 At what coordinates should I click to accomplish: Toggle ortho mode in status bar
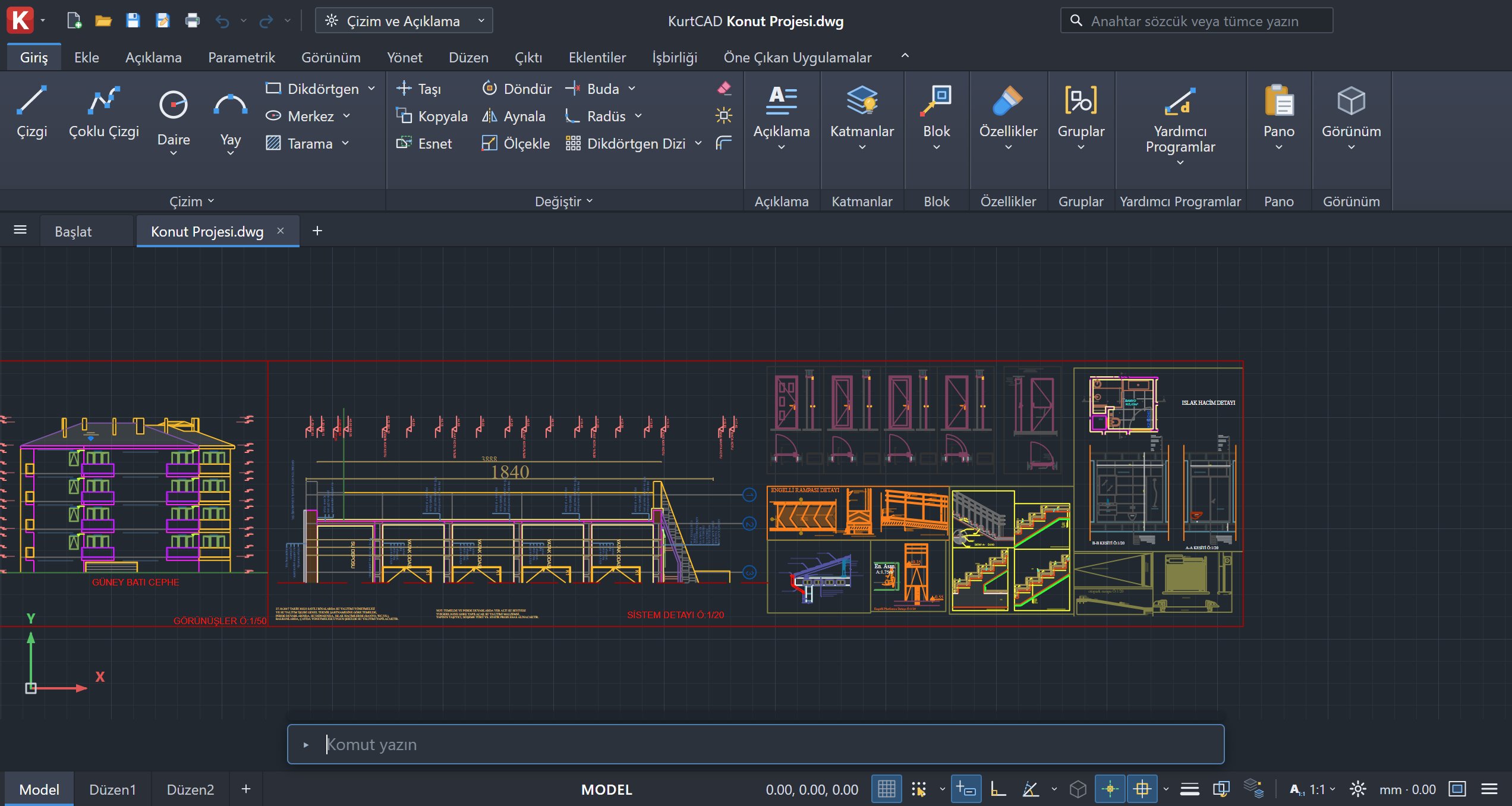998,789
